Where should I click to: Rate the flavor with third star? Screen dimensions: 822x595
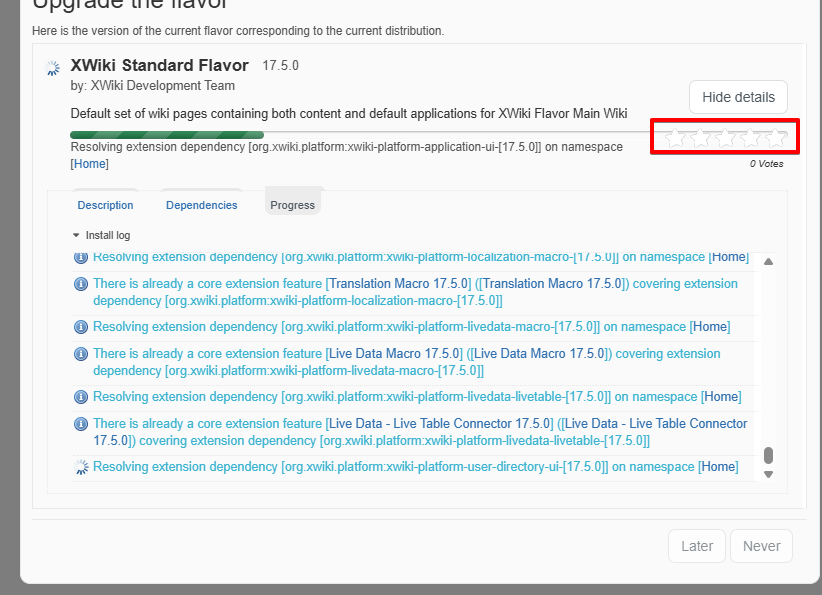point(726,138)
